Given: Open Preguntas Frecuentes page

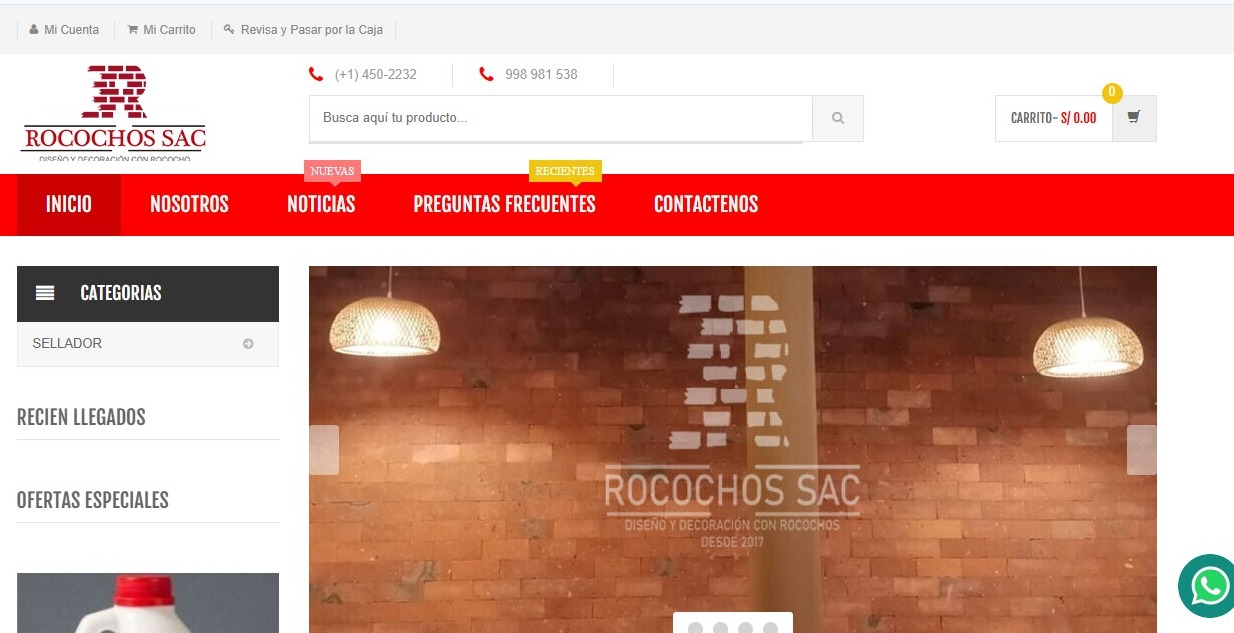Looking at the screenshot, I should coord(504,204).
